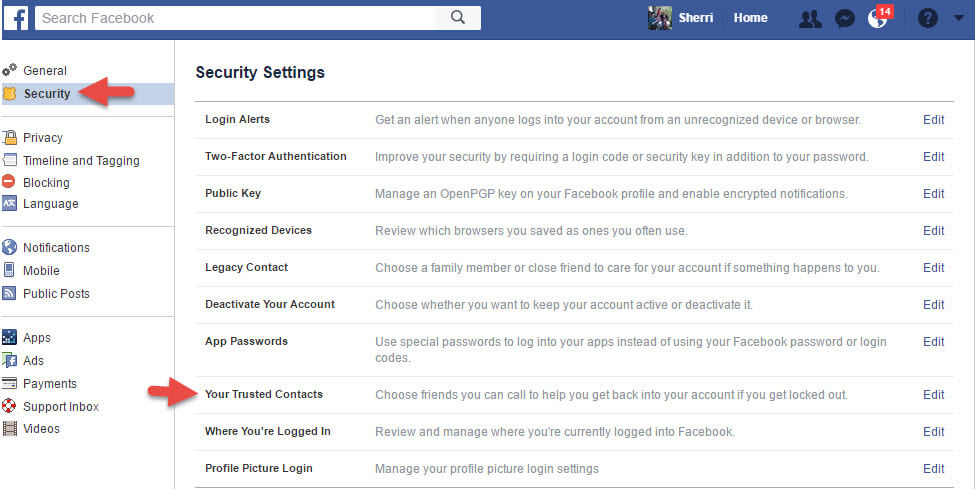This screenshot has height=489, width=975.
Task: Go to Home in the top bar
Action: (750, 18)
